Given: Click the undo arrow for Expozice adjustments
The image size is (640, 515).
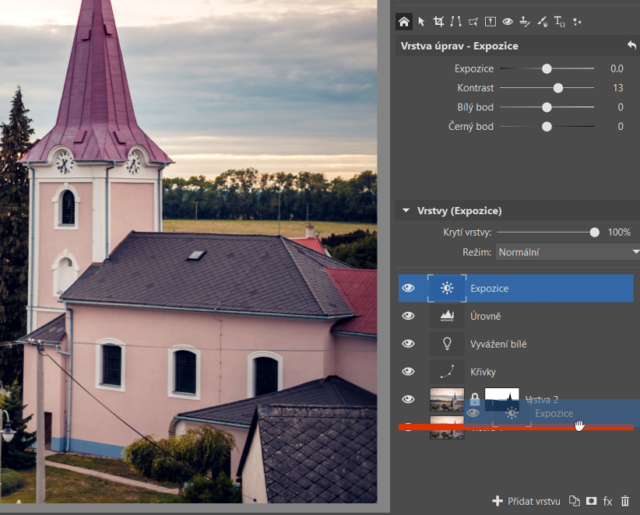Looking at the screenshot, I should [x=630, y=46].
